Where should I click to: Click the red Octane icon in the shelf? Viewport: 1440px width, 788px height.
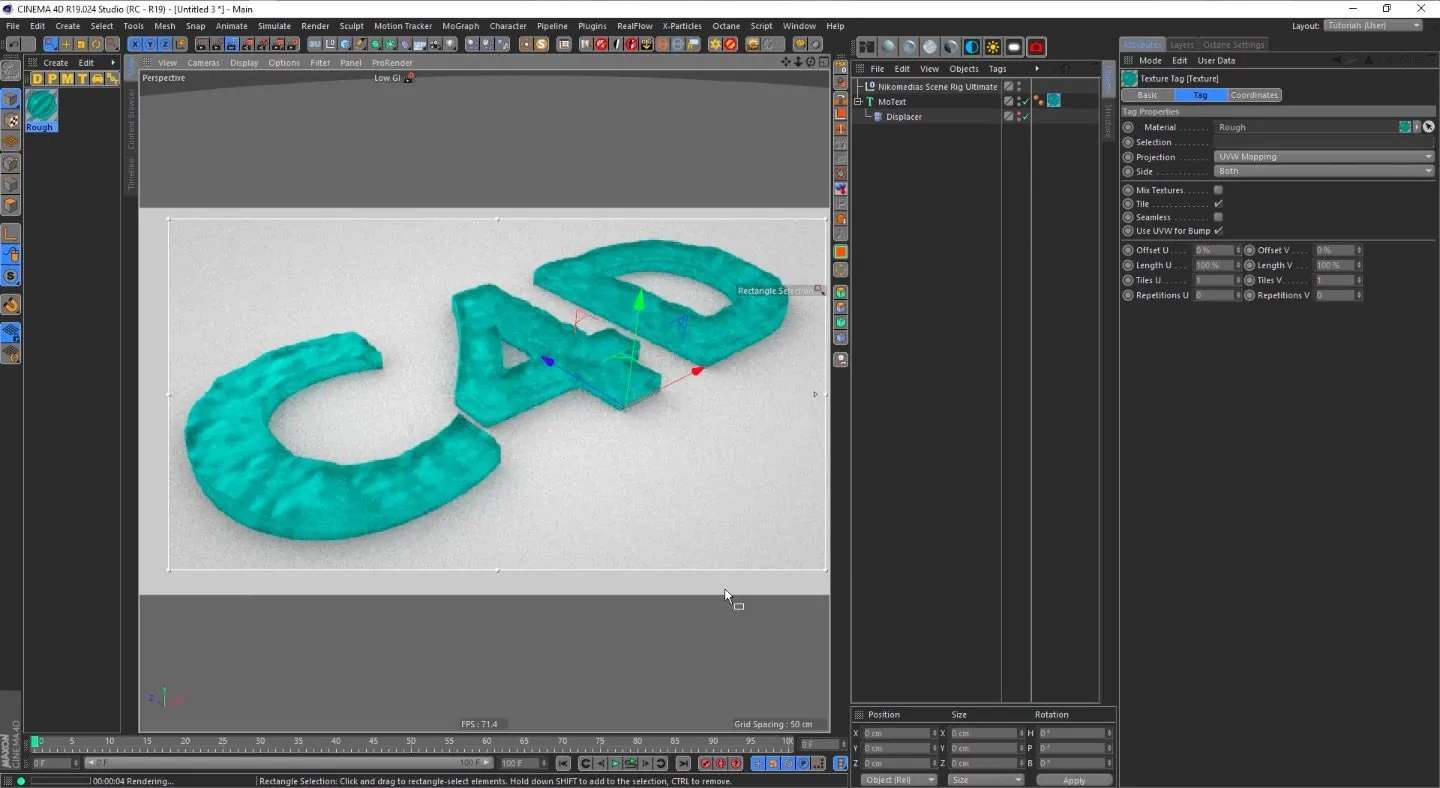coord(730,44)
